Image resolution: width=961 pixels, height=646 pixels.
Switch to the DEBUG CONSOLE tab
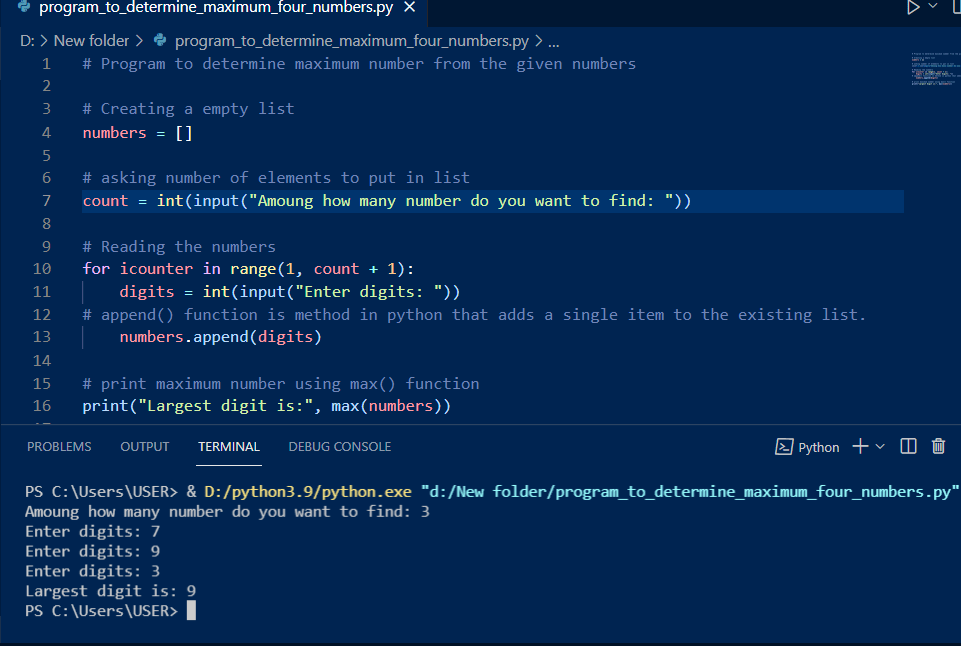click(339, 446)
